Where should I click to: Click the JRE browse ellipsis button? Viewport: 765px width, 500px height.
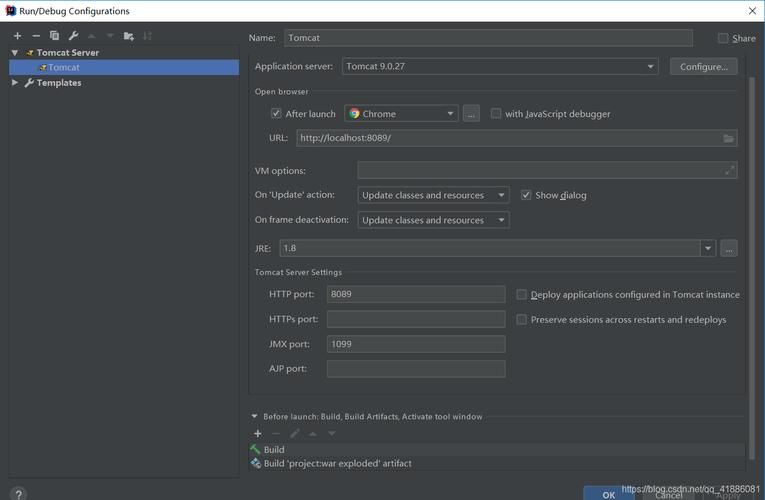point(728,248)
